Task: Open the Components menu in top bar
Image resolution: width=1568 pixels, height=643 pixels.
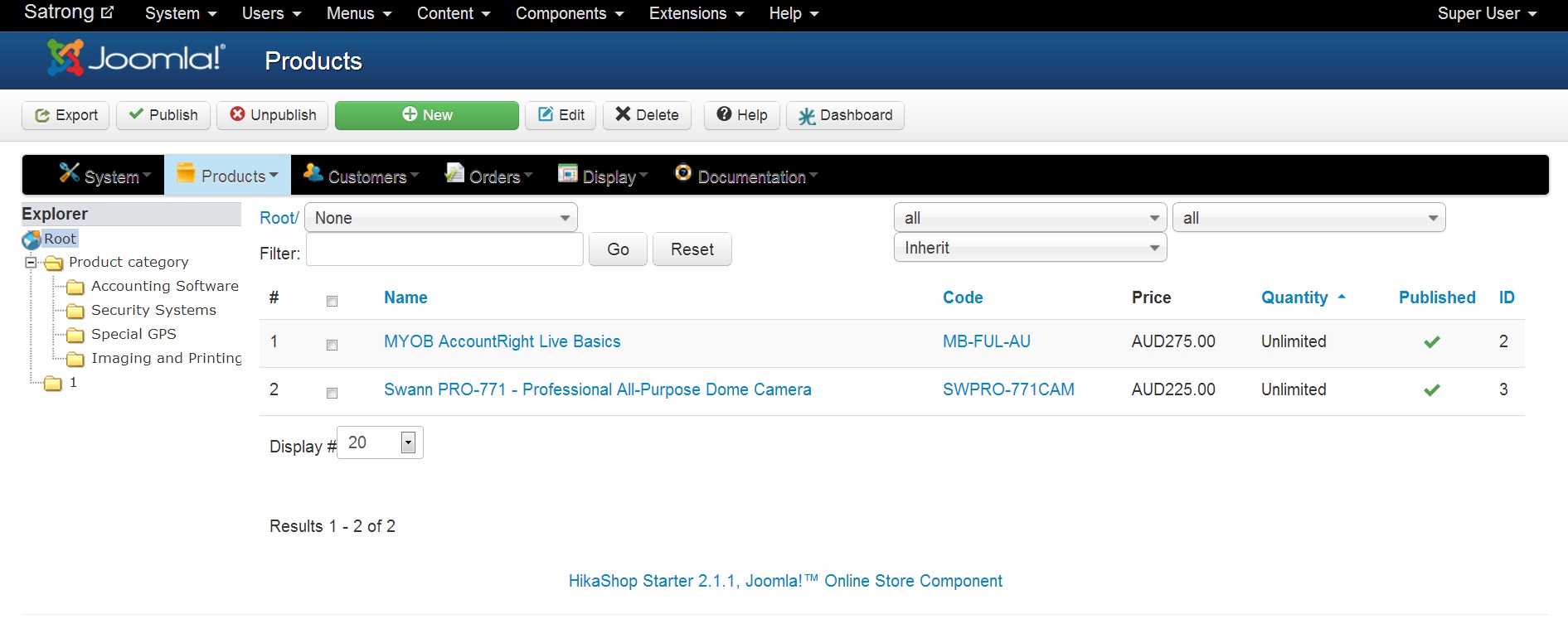Action: (569, 13)
